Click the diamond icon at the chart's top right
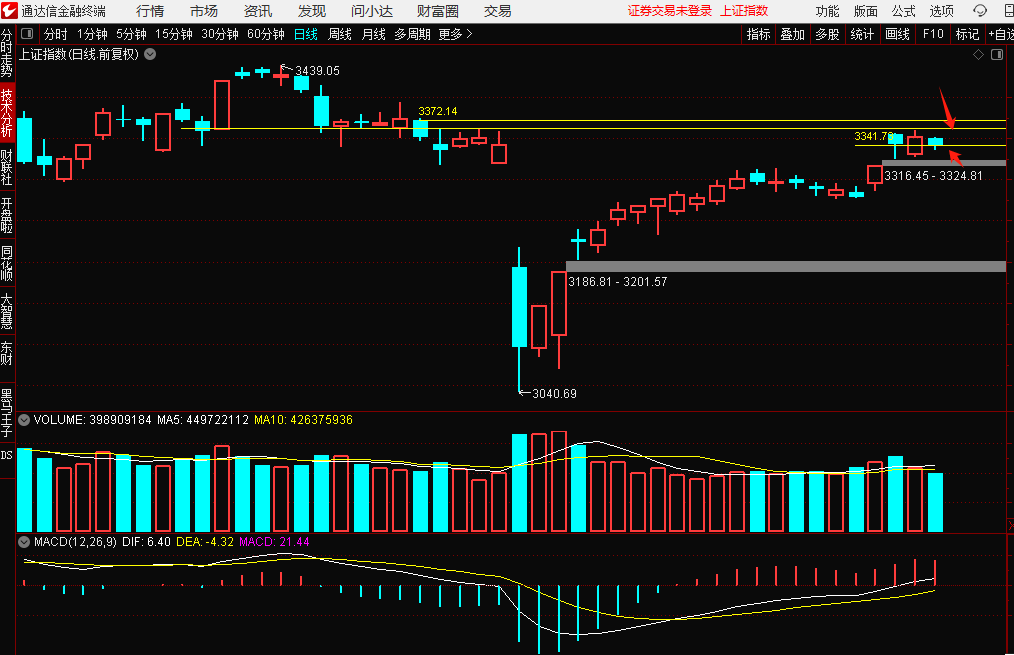Screen dimensions: 1014x655 click(x=978, y=55)
